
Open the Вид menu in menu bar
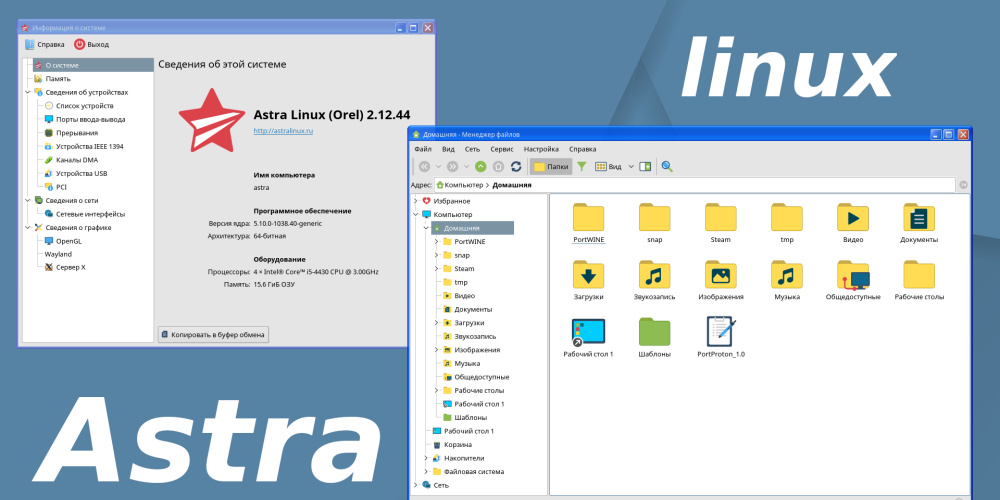click(x=448, y=149)
